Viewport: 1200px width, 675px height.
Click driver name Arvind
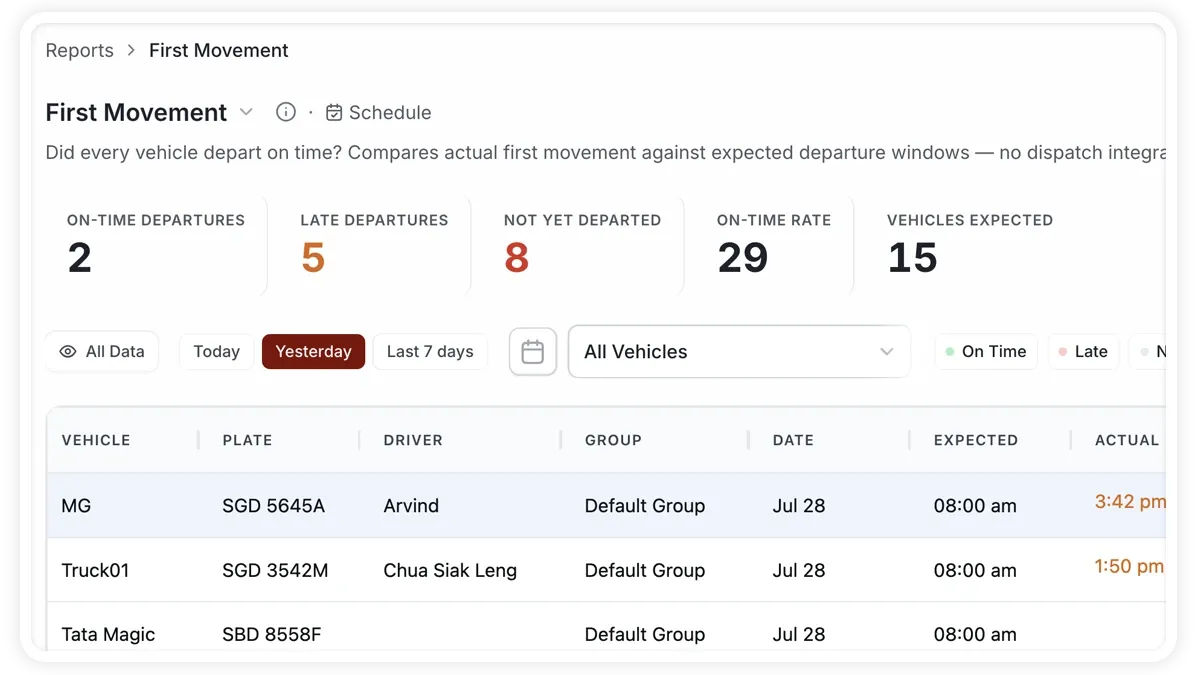pyautogui.click(x=411, y=506)
